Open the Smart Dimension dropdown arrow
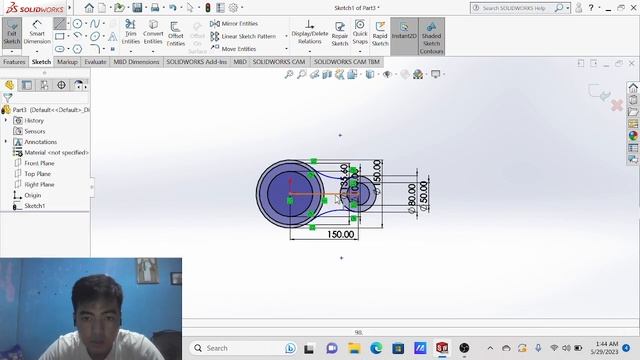This screenshot has height=360, width=640. coord(37,52)
